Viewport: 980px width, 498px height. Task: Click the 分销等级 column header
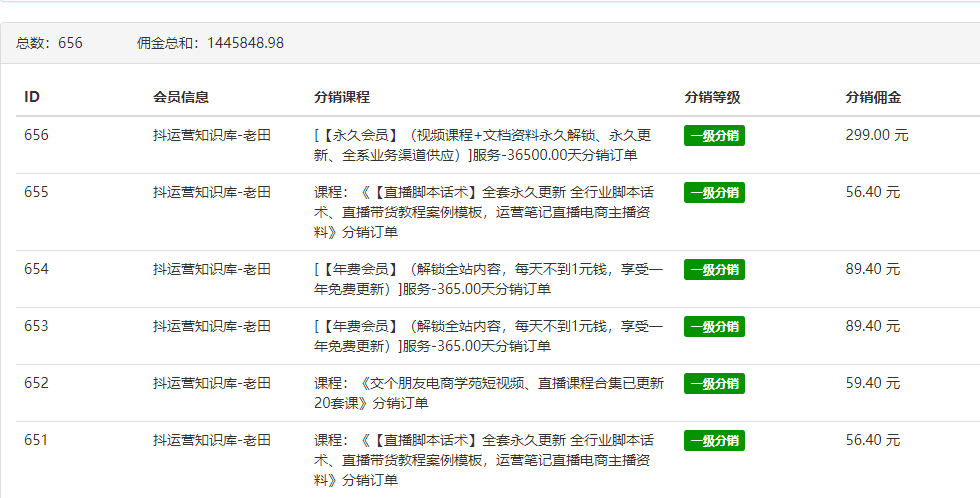click(712, 97)
